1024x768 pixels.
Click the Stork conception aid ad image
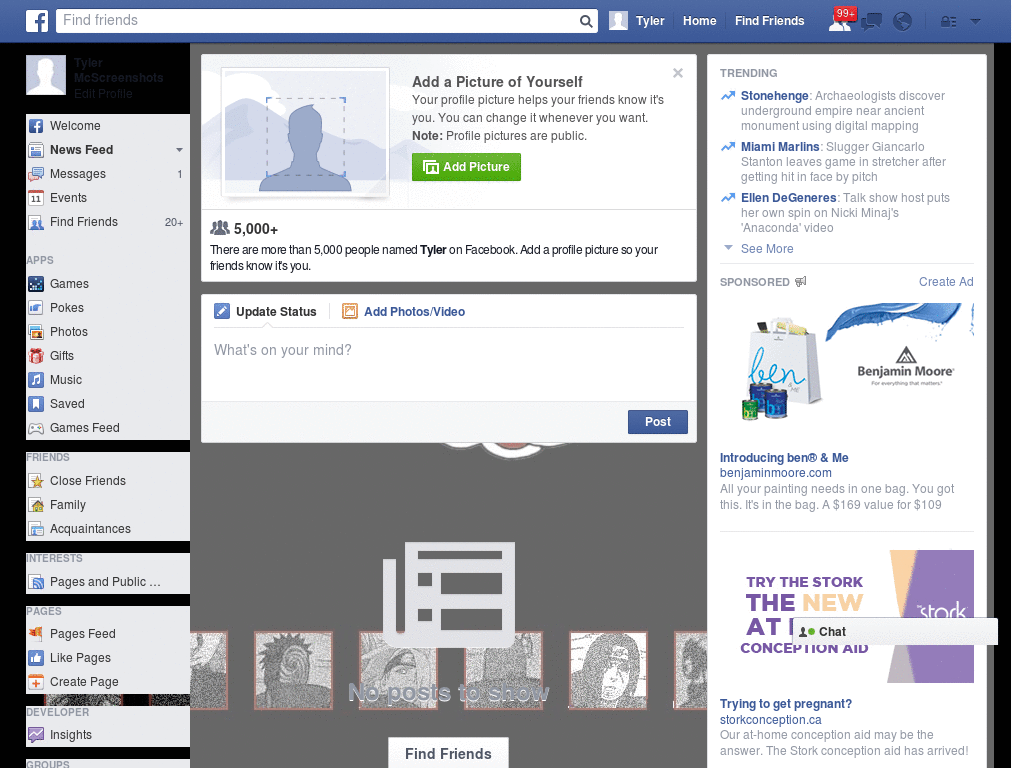tap(846, 616)
